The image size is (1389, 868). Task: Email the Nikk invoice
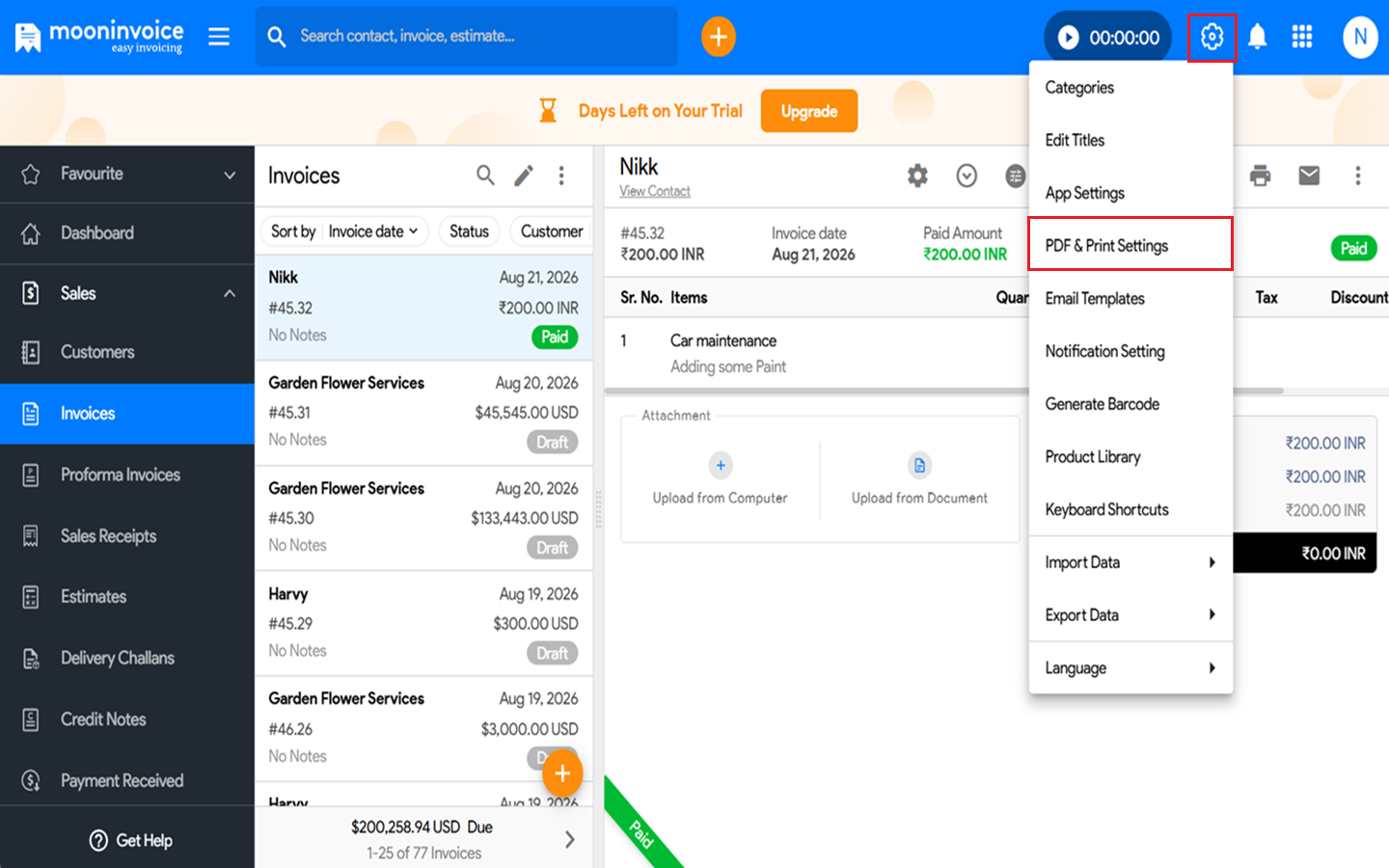point(1309,176)
